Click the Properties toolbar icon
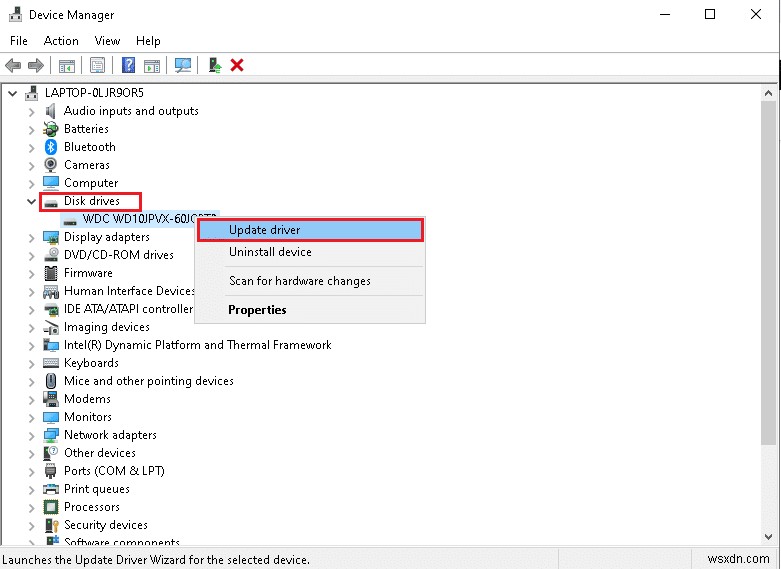Screen dimensions: 781x569 click(98, 65)
